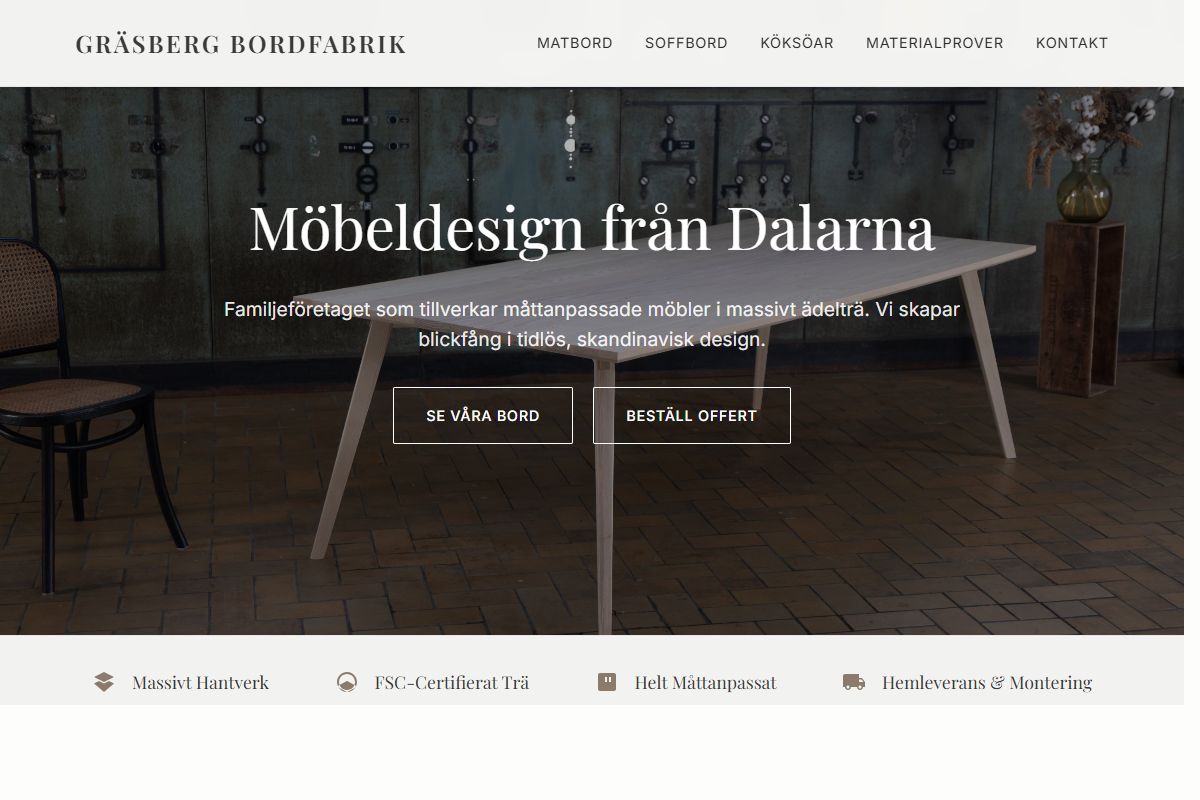1200x800 pixels.
Task: Click the stacked layers icon beside Massivt Hantverk
Action: [x=104, y=682]
